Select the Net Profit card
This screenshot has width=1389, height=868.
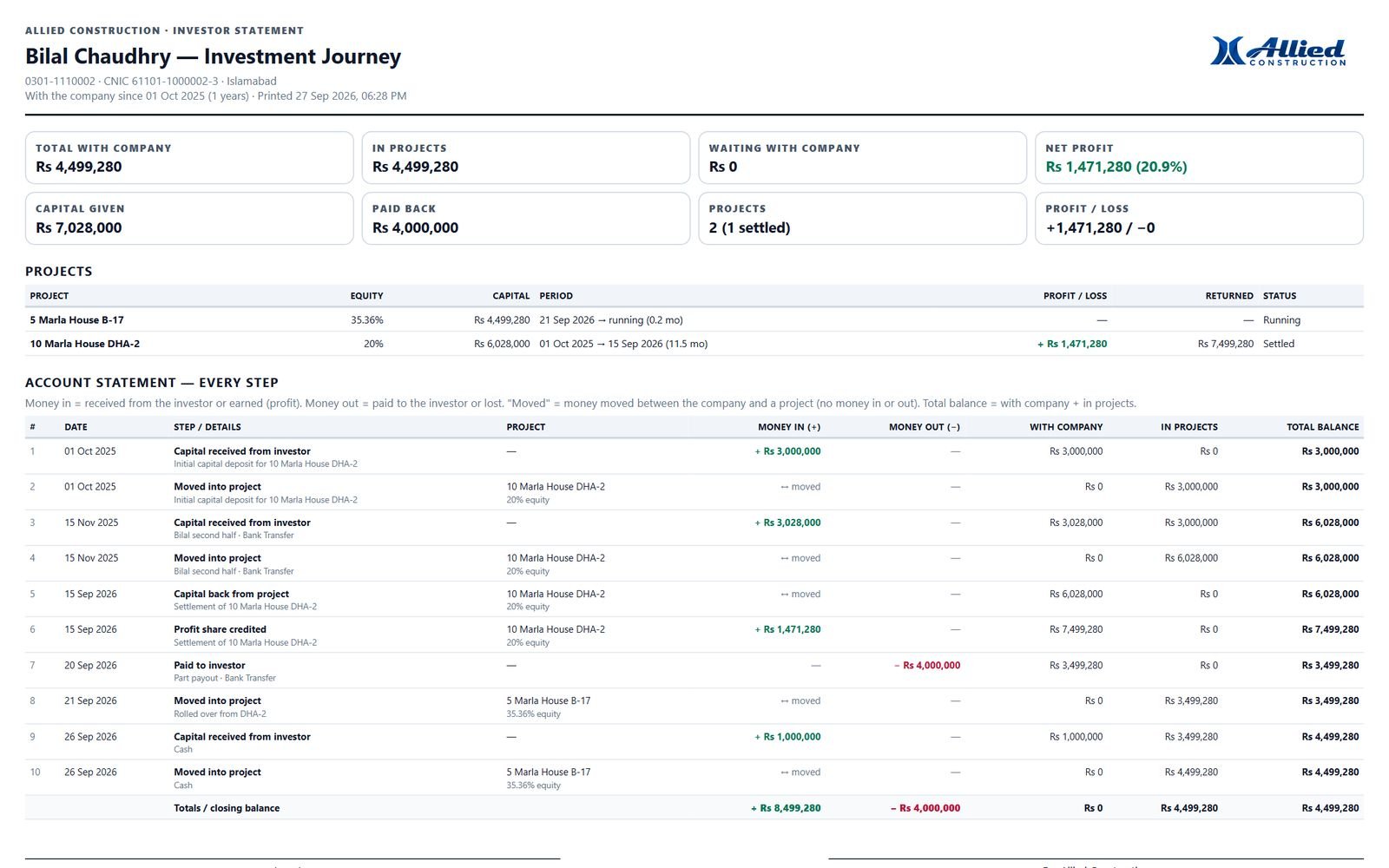tap(1199, 158)
